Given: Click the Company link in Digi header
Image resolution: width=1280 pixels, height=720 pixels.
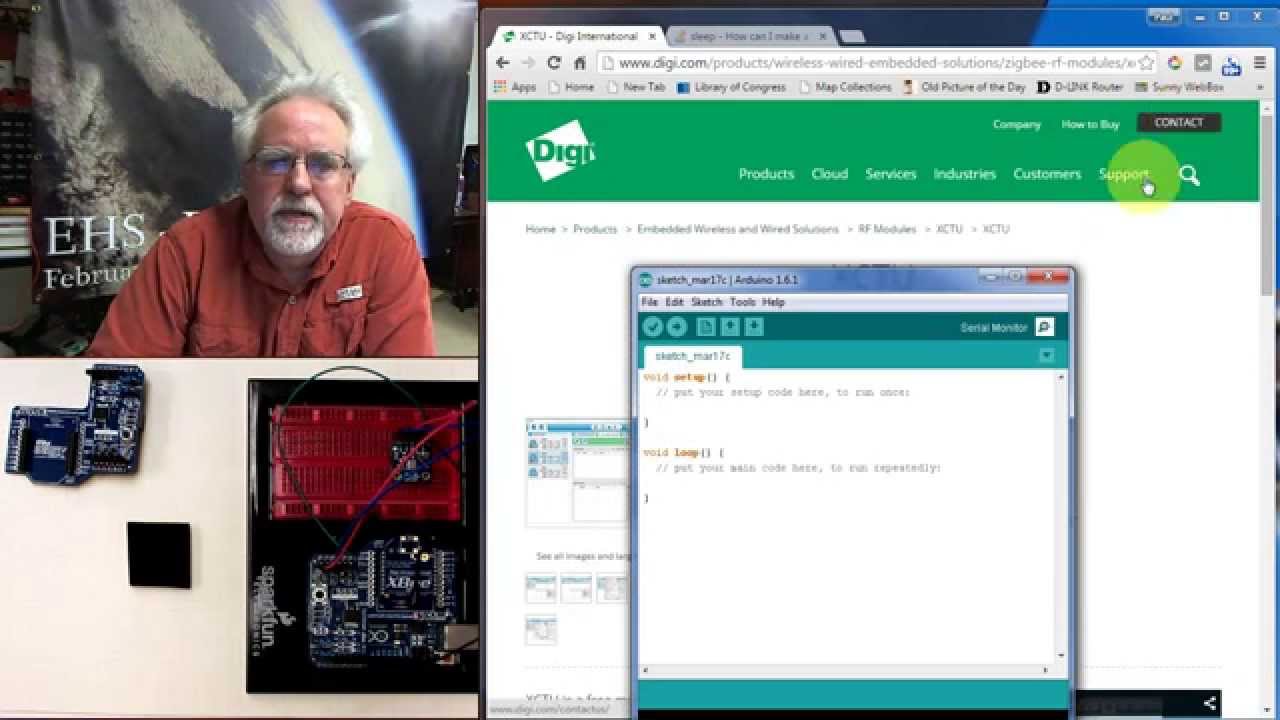Looking at the screenshot, I should point(1016,125).
